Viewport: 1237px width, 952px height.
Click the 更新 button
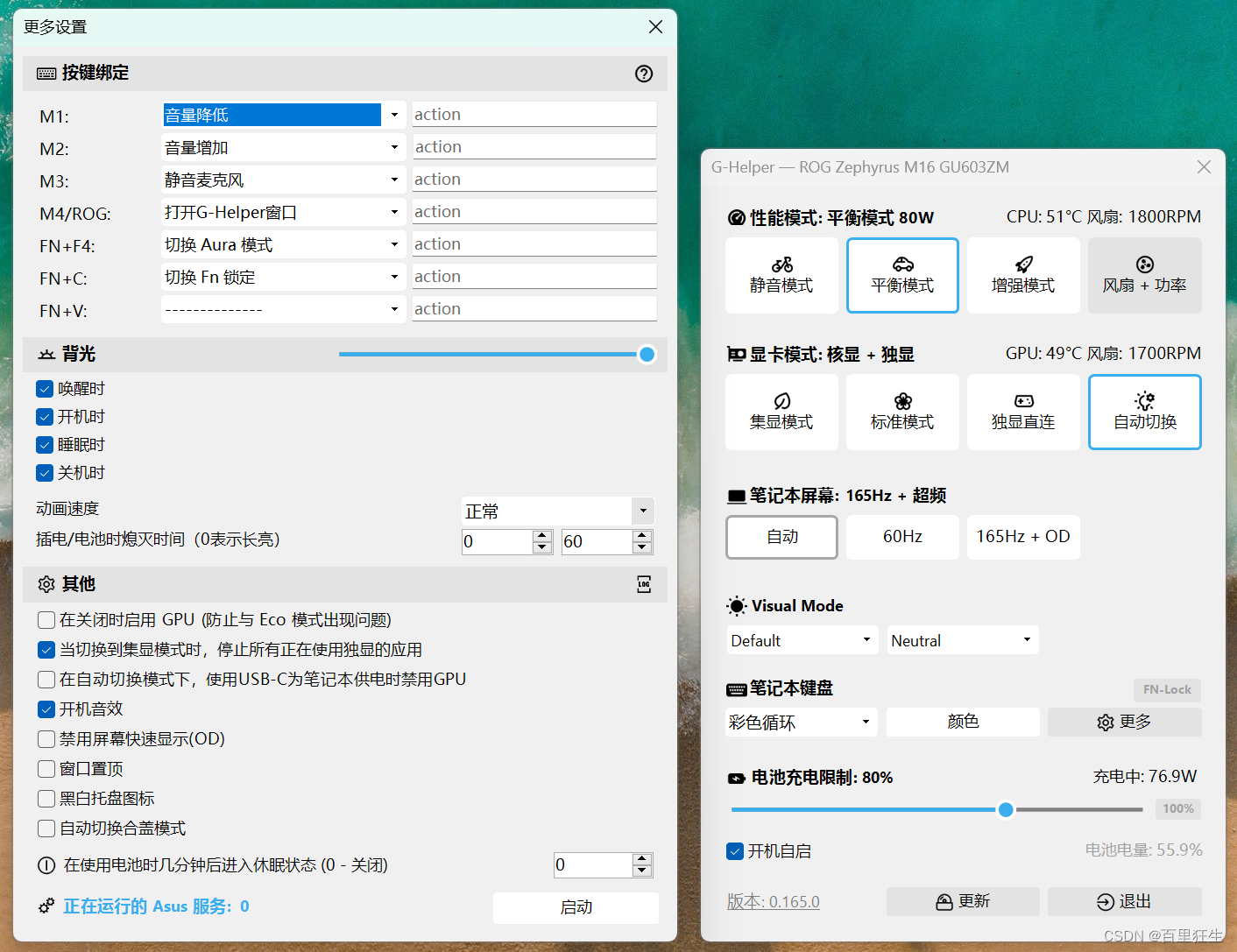point(963,901)
